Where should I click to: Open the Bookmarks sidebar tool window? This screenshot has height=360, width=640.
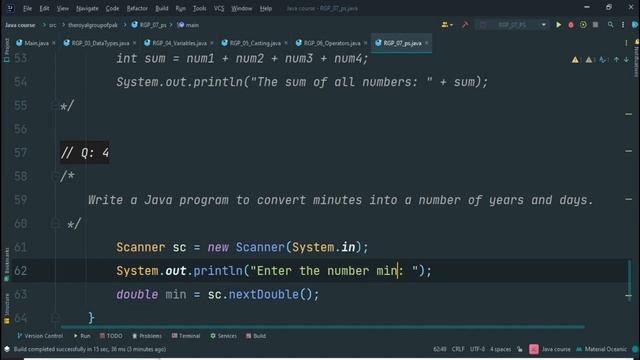(x=6, y=264)
